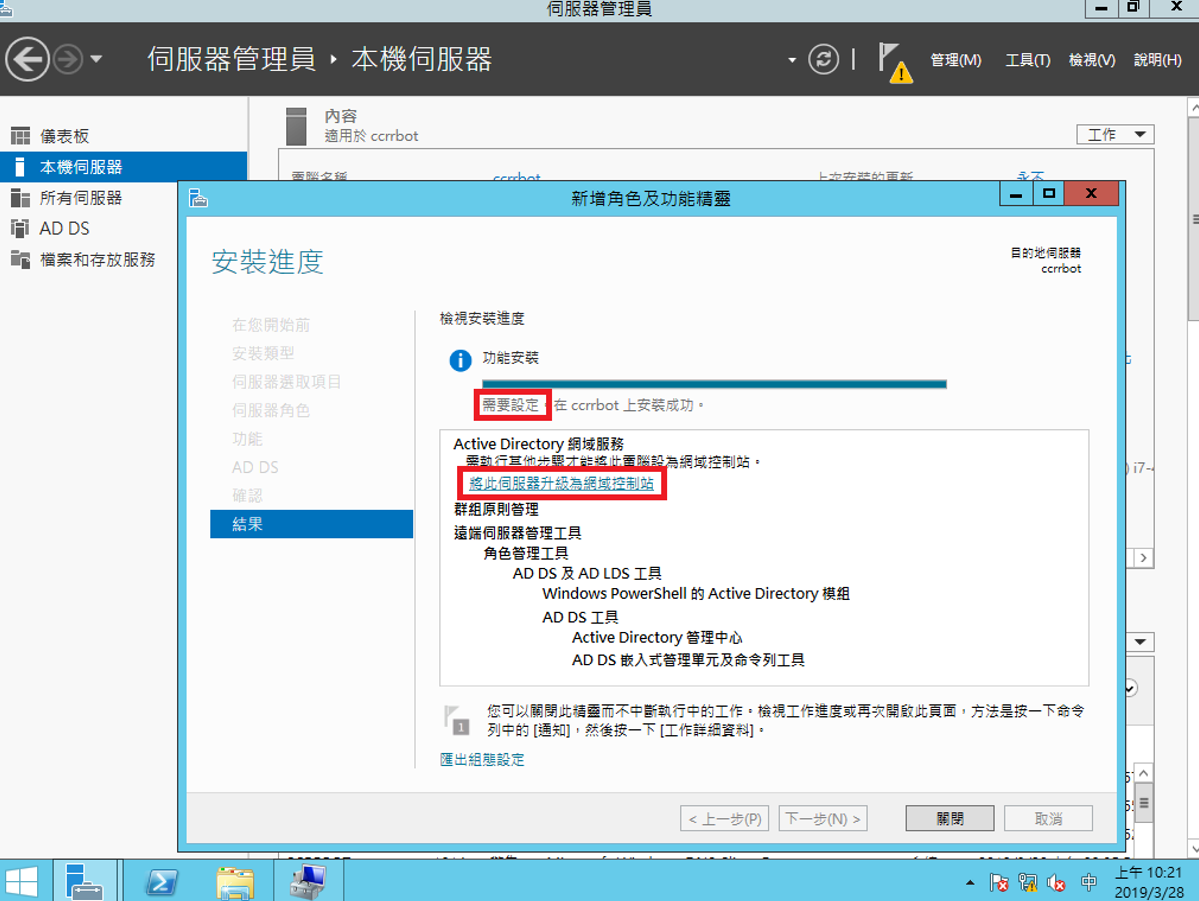Image resolution: width=1199 pixels, height=901 pixels.
Task: Open the 管理(M) menu
Action: pyautogui.click(x=955, y=60)
